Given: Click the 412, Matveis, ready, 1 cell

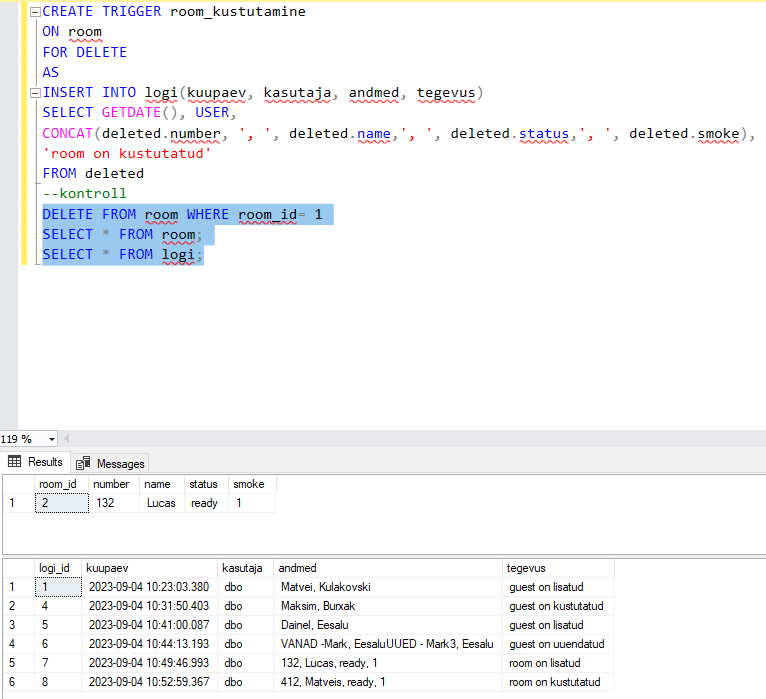Looking at the screenshot, I should point(388,682).
